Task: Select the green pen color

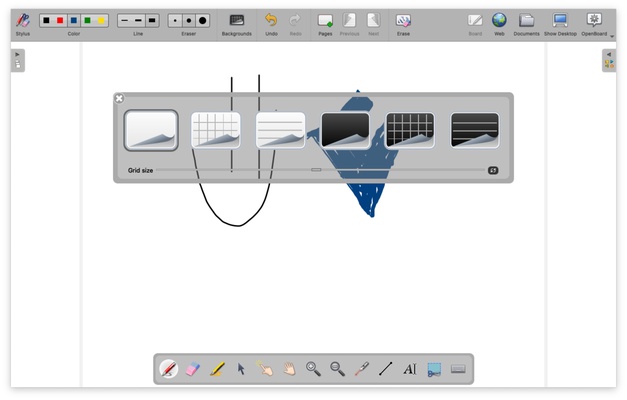Action: (88, 20)
